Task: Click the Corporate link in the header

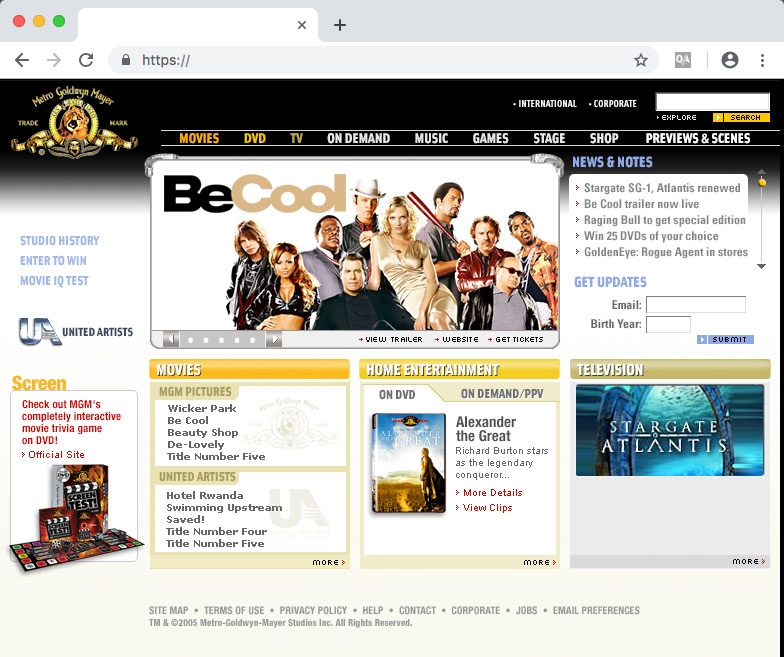Action: point(613,104)
